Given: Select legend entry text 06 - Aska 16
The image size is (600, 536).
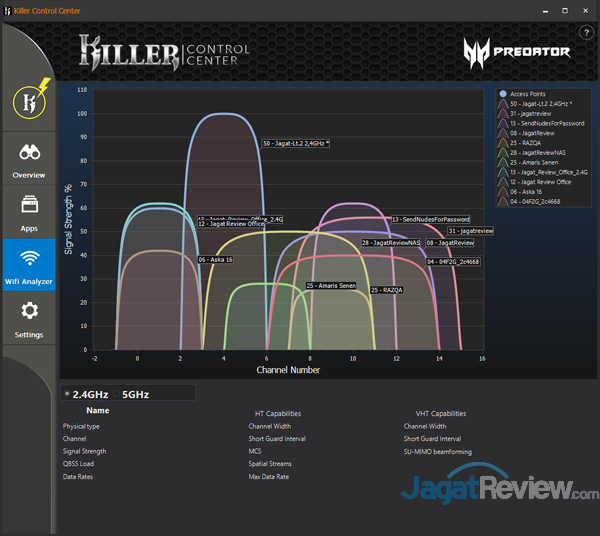Looking at the screenshot, I should [x=526, y=192].
